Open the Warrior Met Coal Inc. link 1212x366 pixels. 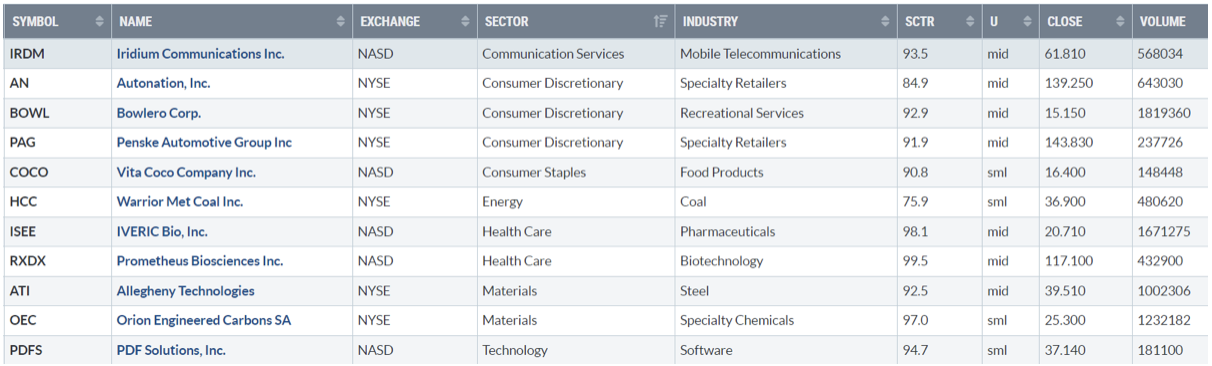tap(180, 201)
